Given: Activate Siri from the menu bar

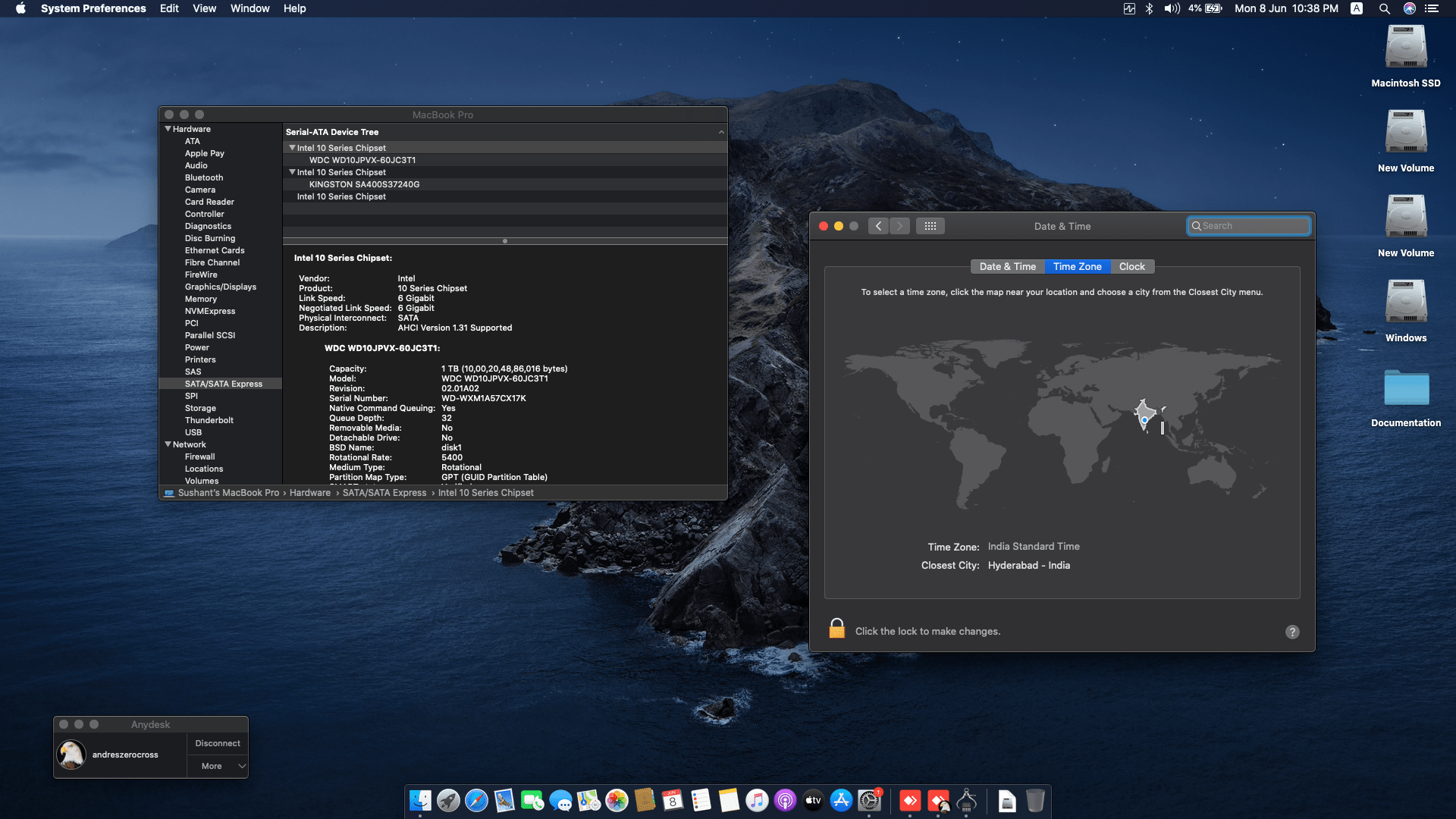Looking at the screenshot, I should pos(1409,8).
